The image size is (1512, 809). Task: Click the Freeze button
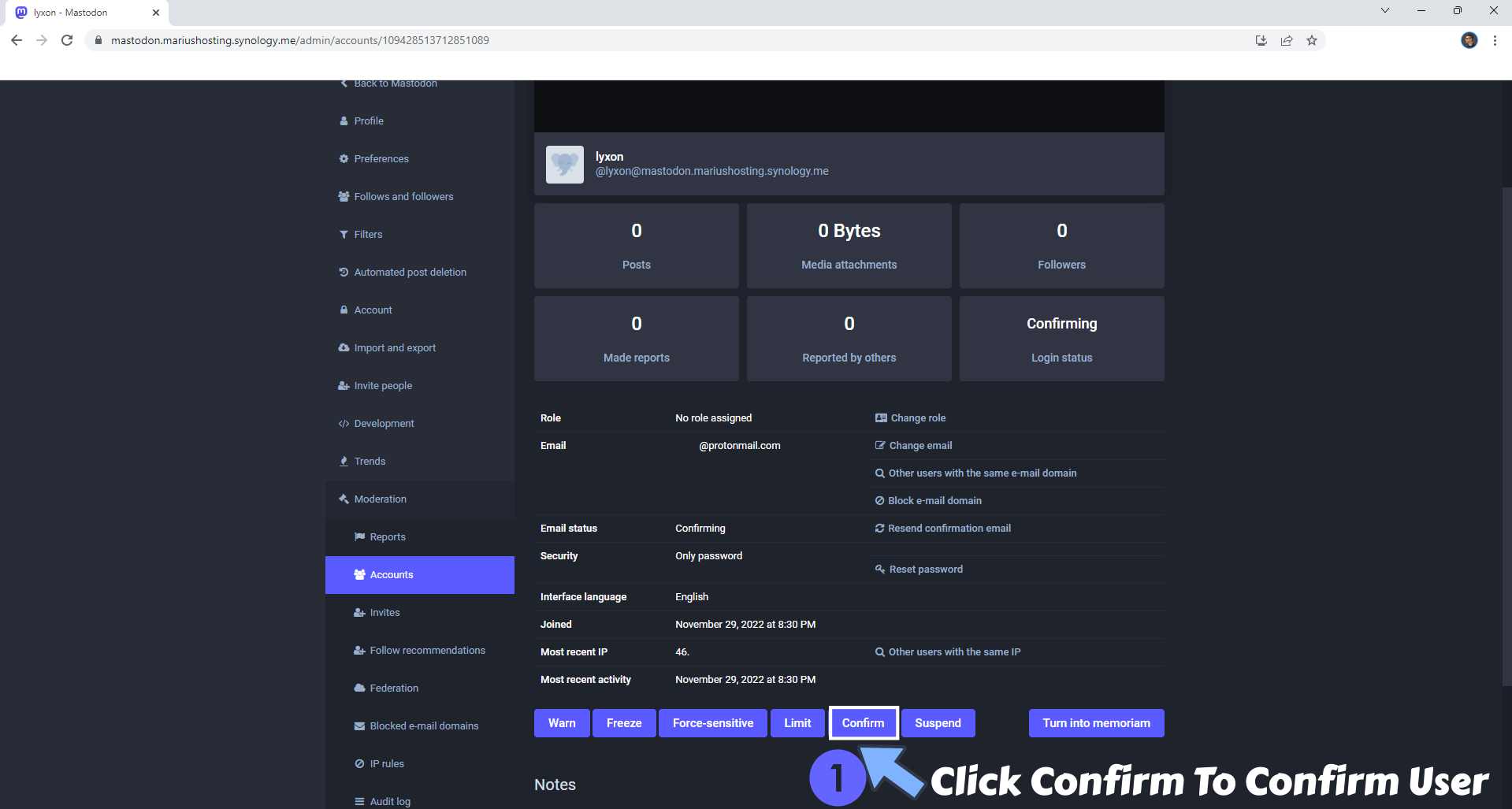[624, 723]
